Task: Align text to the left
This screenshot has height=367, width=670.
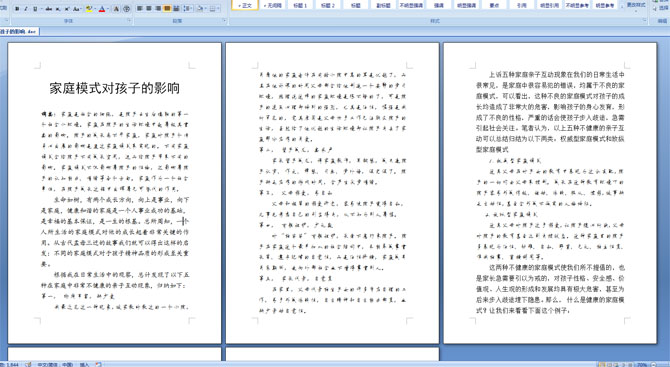Action: [140, 8]
